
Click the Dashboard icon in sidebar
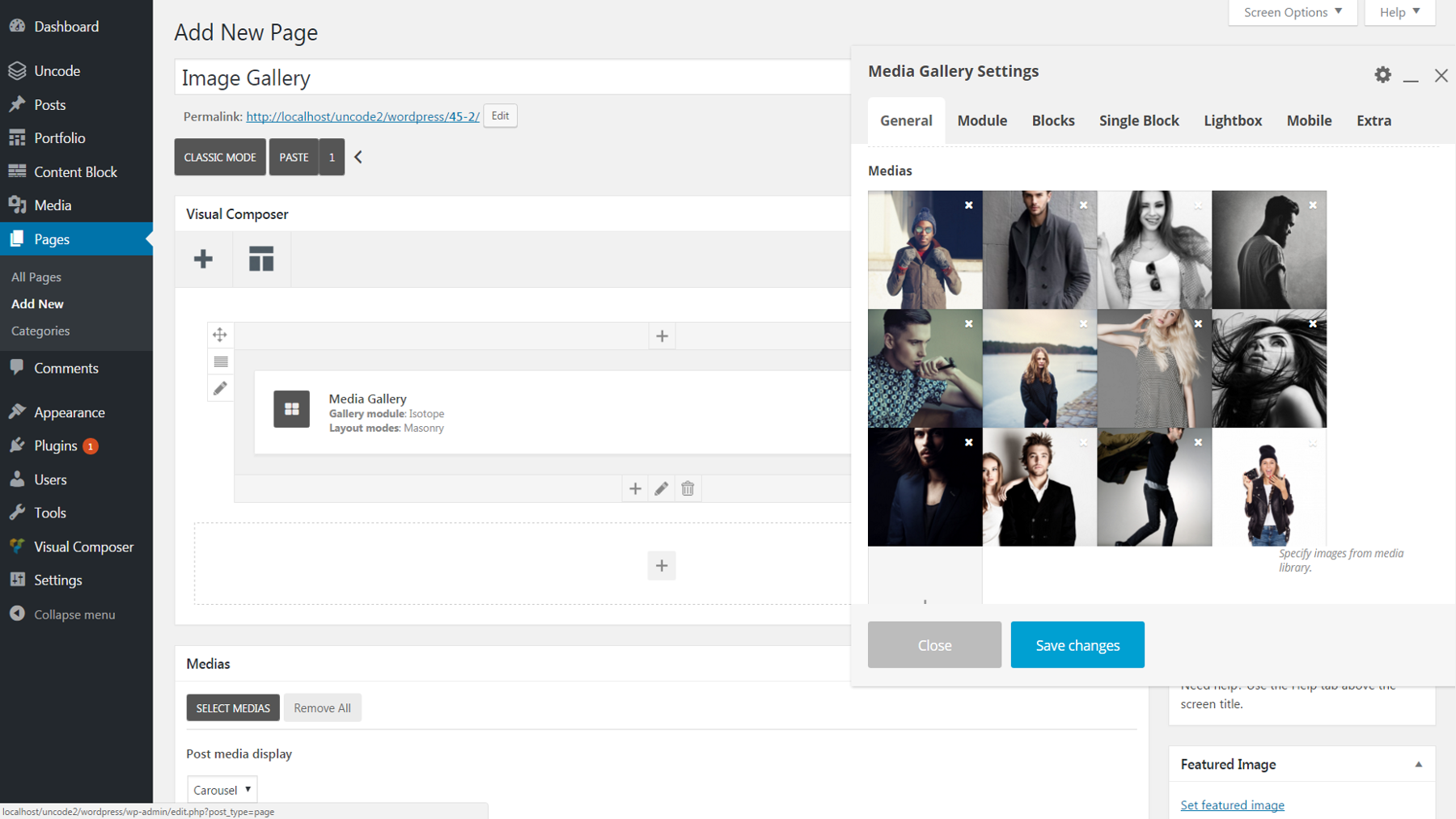[x=17, y=26]
